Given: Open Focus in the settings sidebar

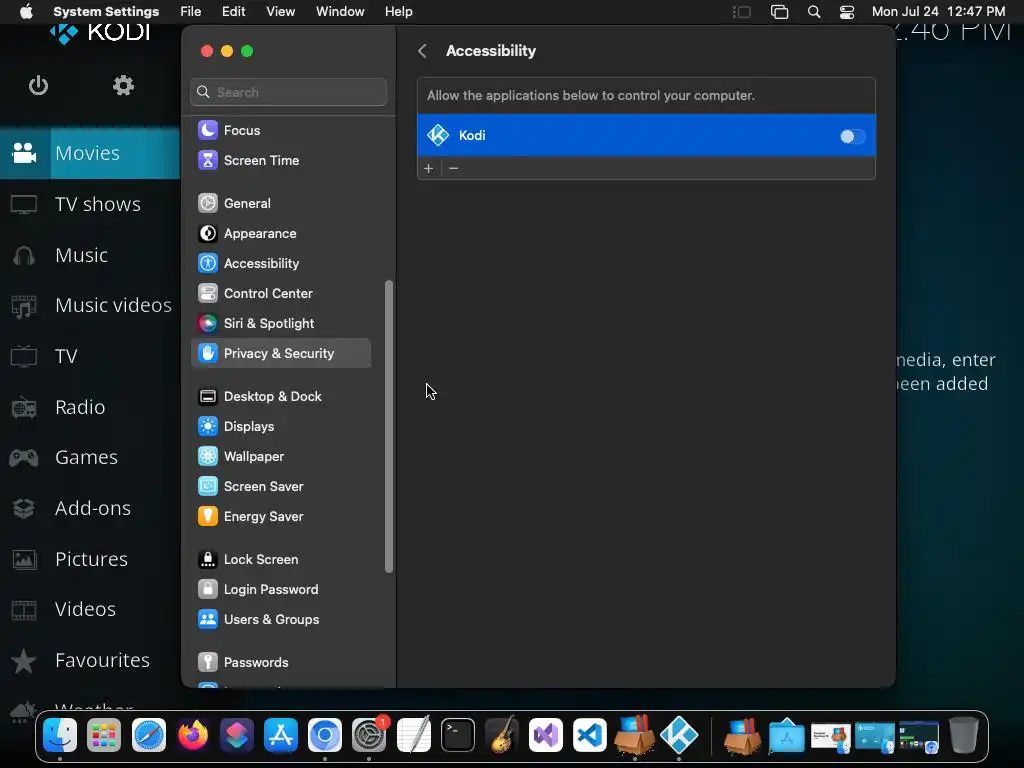Looking at the screenshot, I should click(x=281, y=130).
